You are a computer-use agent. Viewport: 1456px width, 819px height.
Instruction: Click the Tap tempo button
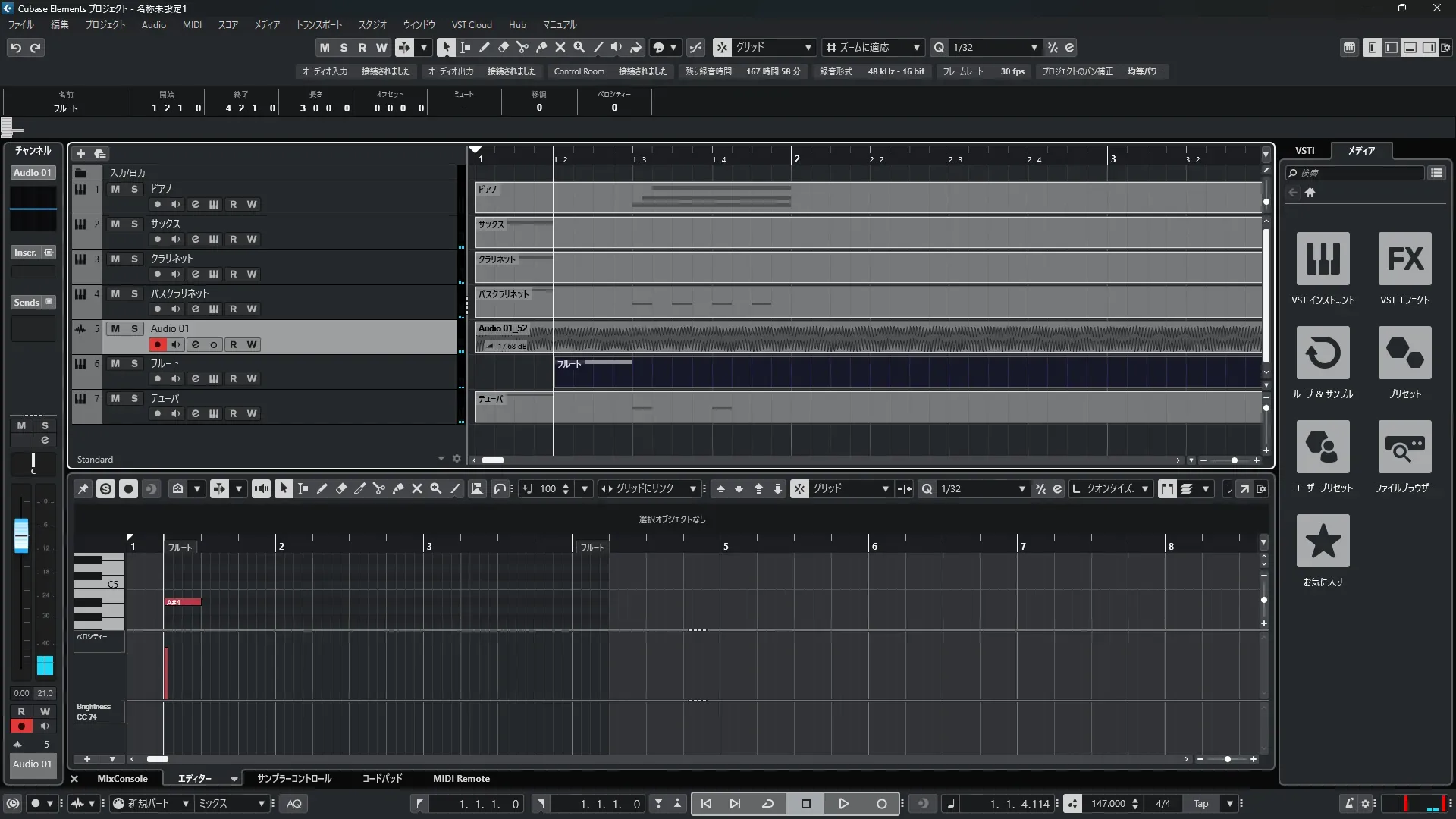tap(1200, 804)
